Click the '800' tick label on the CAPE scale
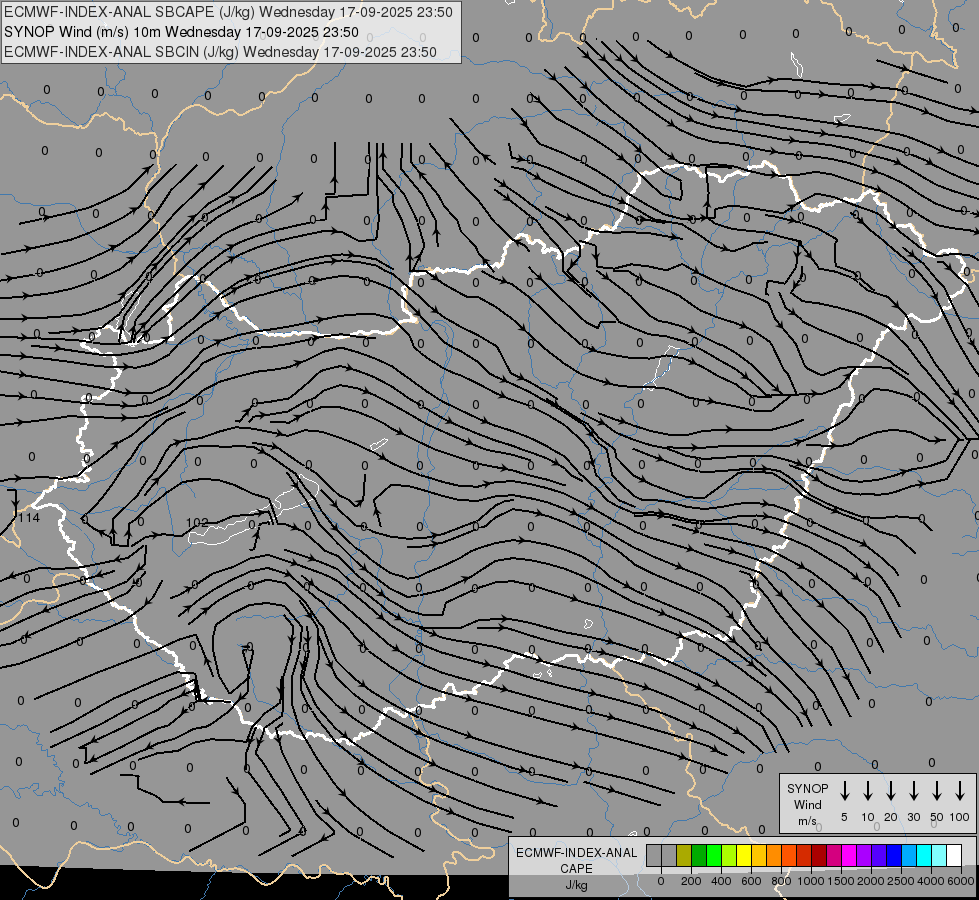 coord(781,881)
